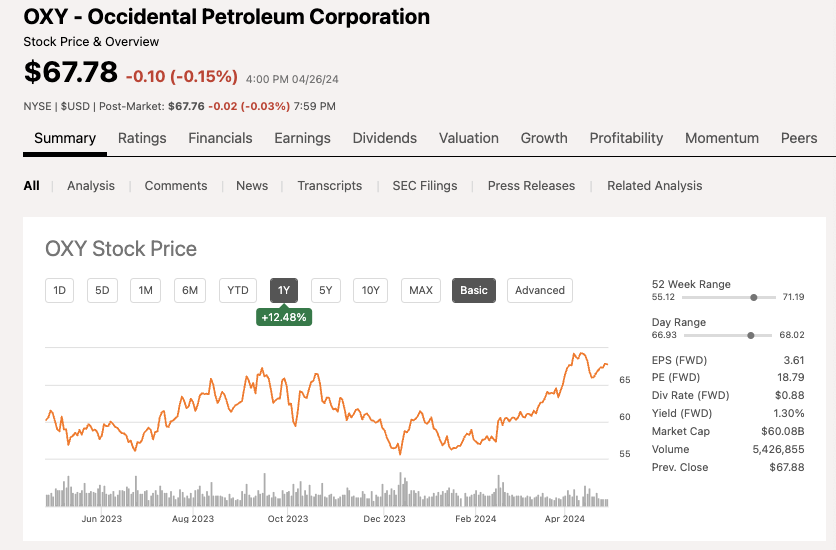Screen dimensions: 836x550
Task: Show MAX chart history
Action: tap(421, 290)
